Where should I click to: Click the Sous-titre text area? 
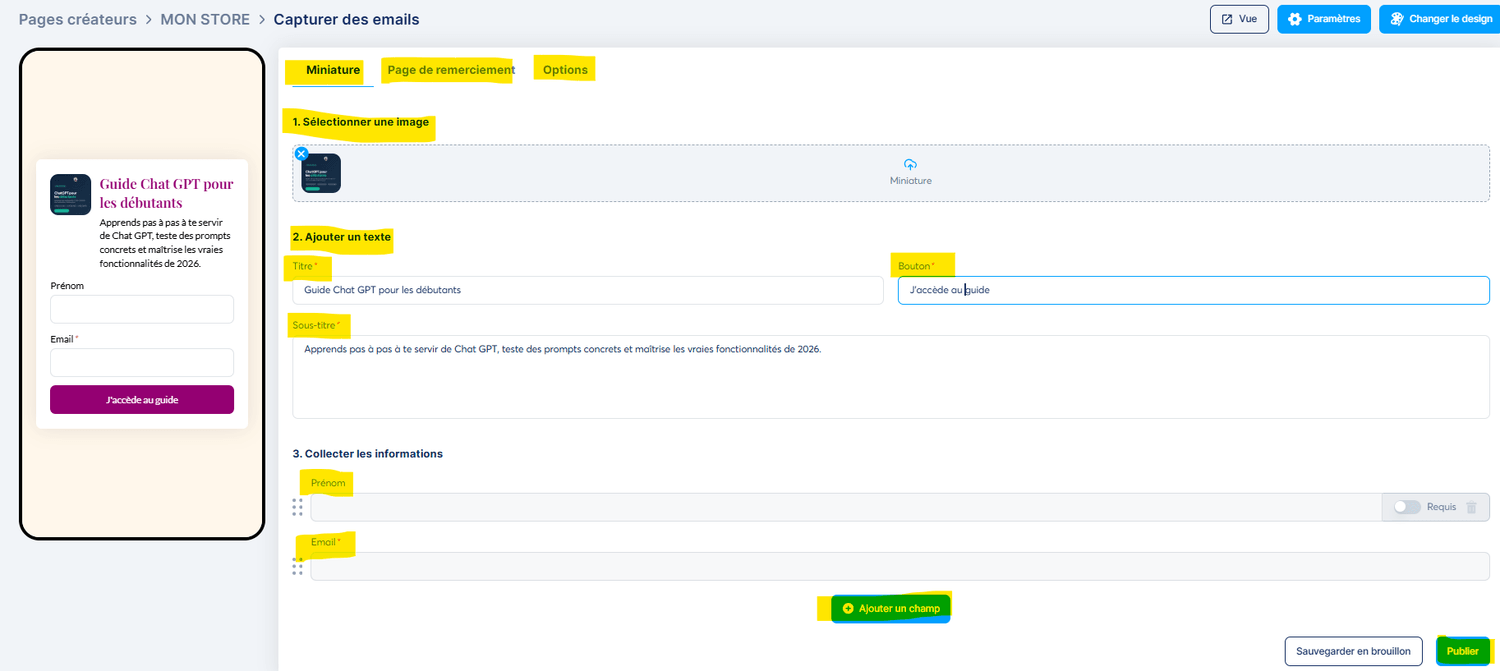click(x=891, y=377)
